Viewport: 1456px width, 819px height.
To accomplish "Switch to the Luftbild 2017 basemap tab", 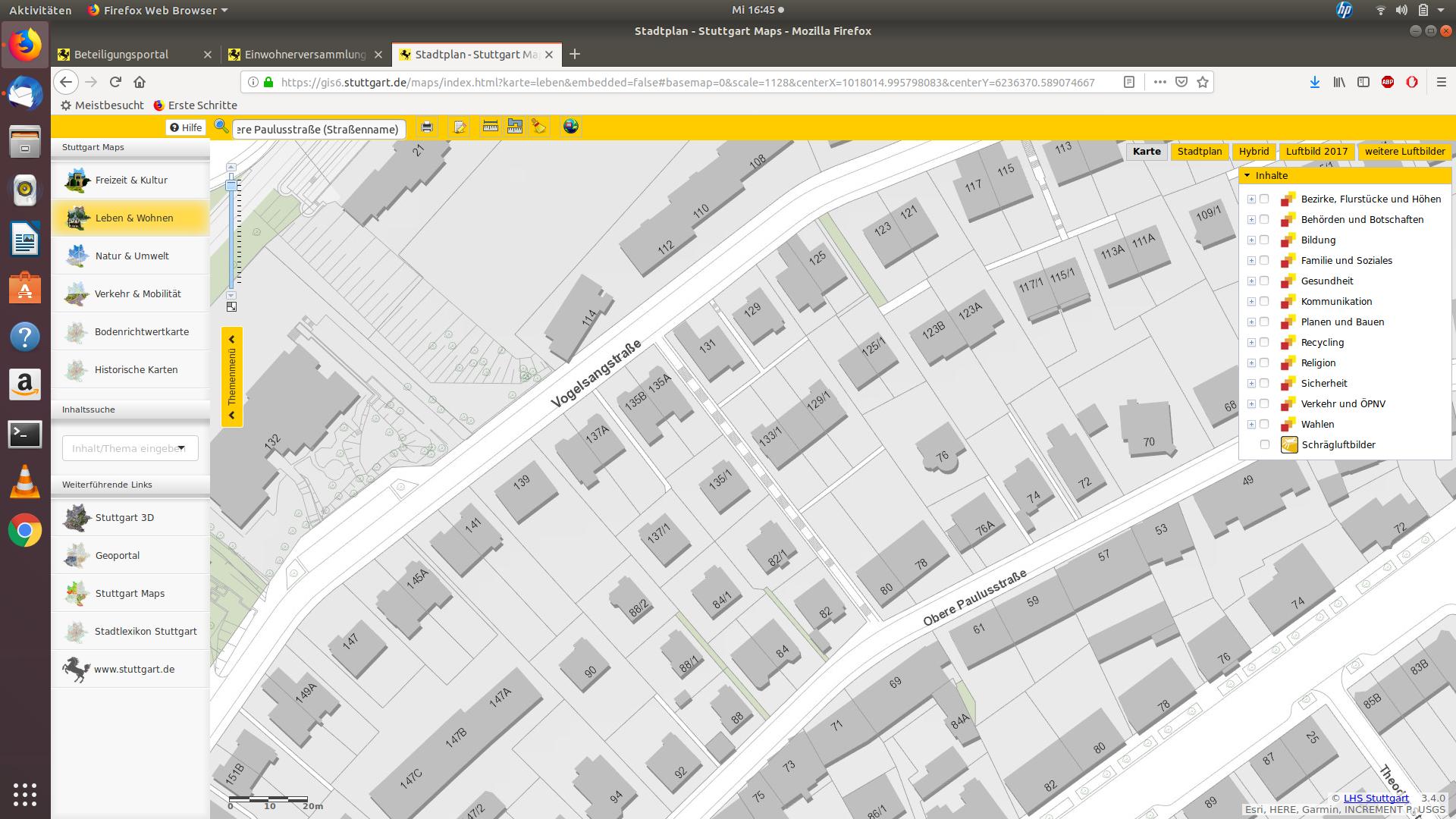I will point(1316,151).
